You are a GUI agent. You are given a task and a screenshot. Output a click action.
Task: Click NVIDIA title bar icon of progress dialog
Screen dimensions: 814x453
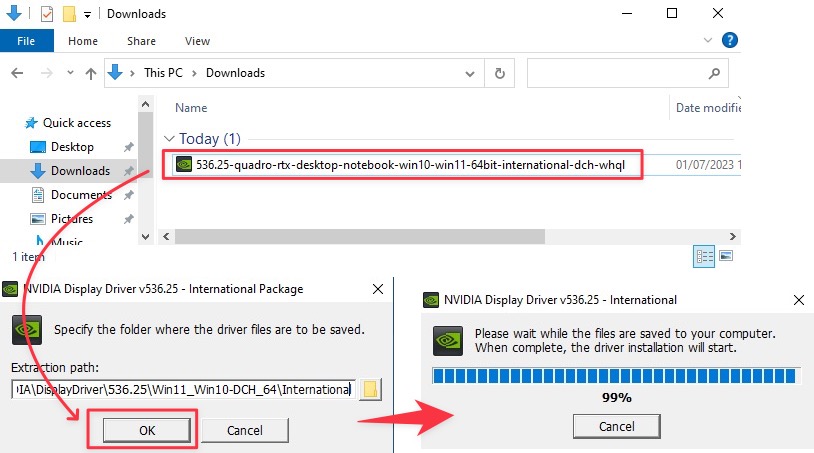431,300
